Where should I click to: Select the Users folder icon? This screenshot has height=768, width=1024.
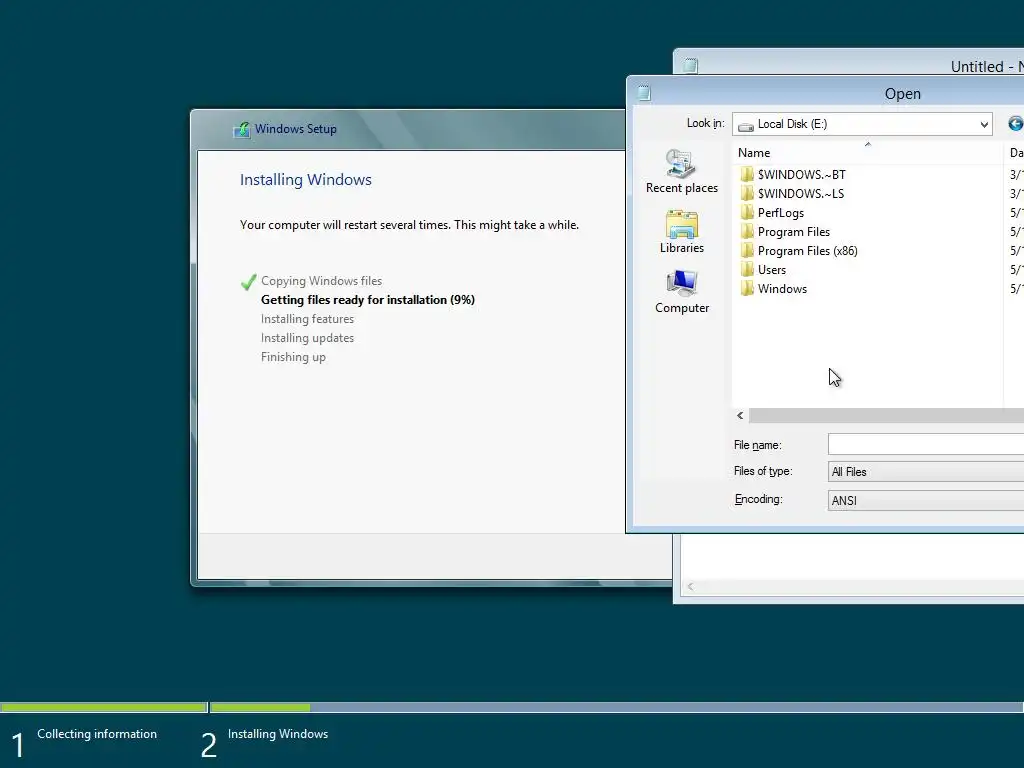tap(747, 269)
